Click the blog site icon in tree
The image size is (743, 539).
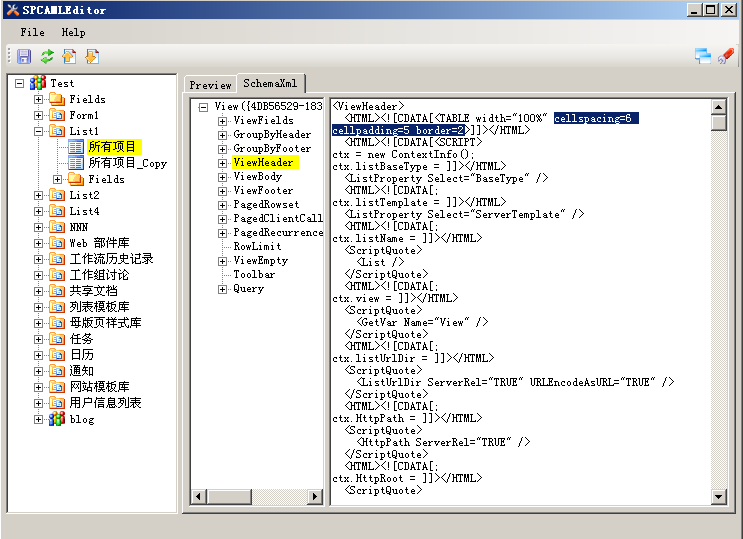[57, 419]
